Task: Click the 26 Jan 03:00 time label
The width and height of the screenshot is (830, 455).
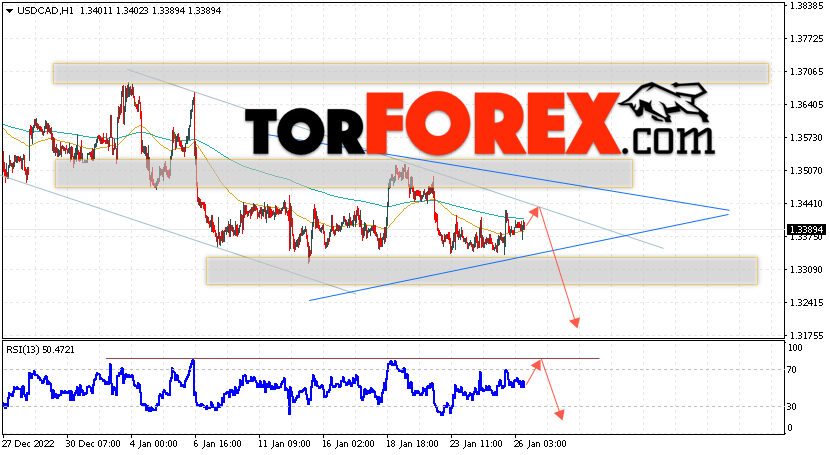Action: point(540,443)
